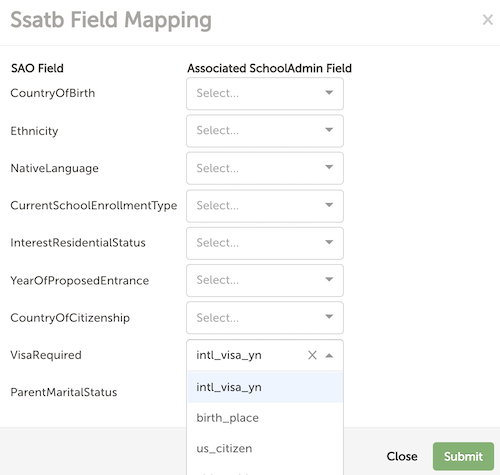This screenshot has height=475, width=500.
Task: Clear the VisaRequired selection with the X icon
Action: (312, 355)
